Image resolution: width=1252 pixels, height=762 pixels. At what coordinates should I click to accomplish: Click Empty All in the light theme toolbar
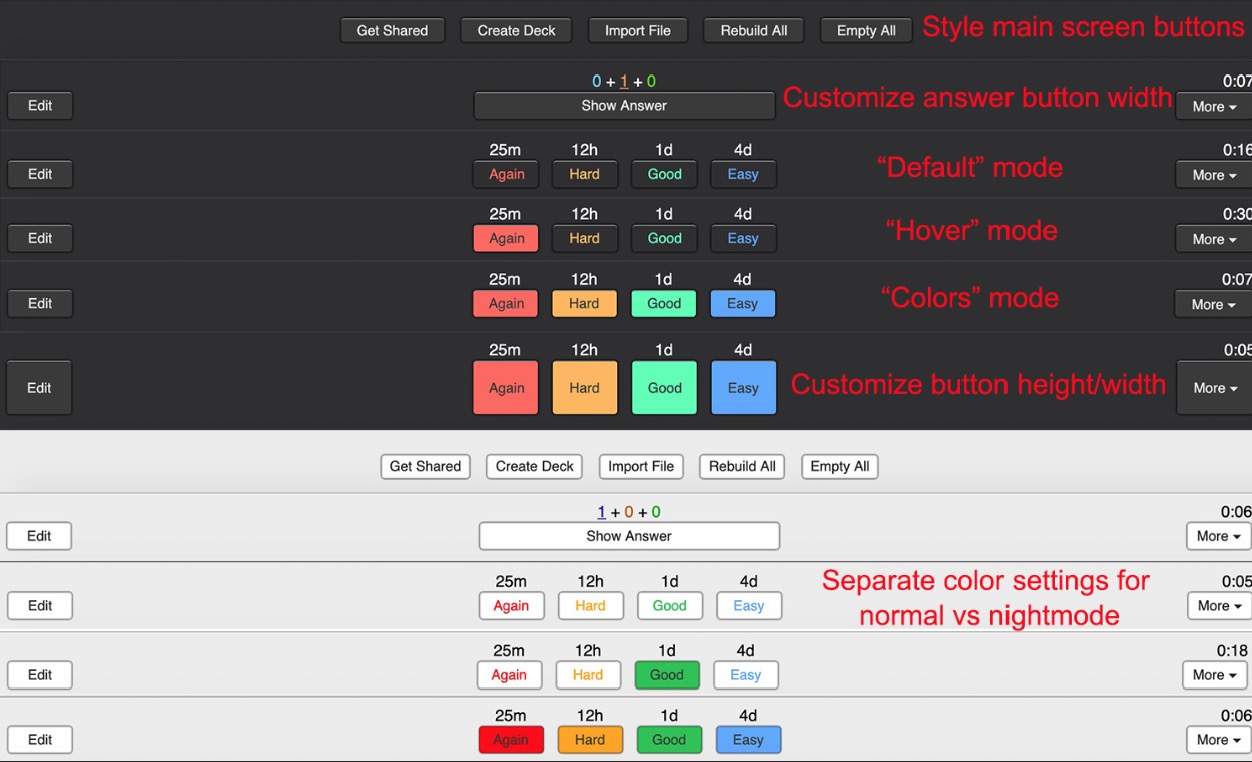click(x=839, y=466)
